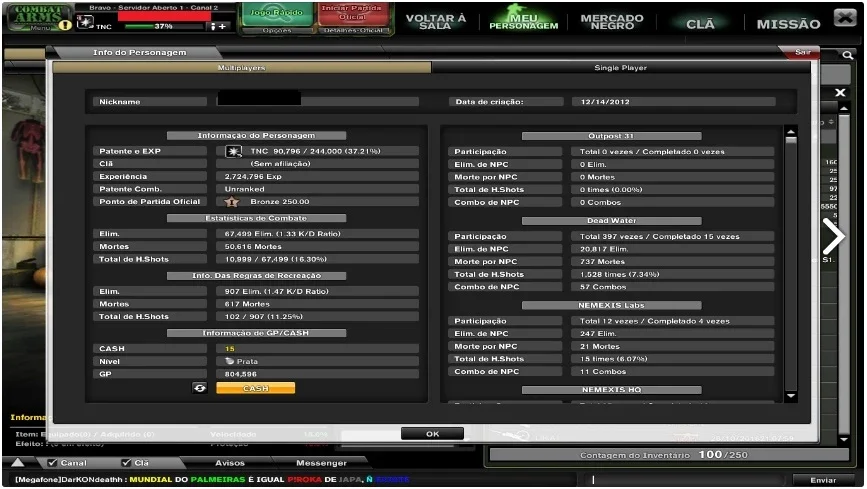The image size is (867, 489).
Task: Click the red Sair button
Action: 802,52
